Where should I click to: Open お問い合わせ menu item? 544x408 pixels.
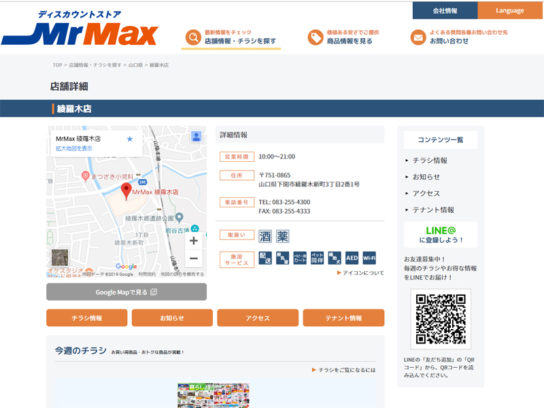449,41
